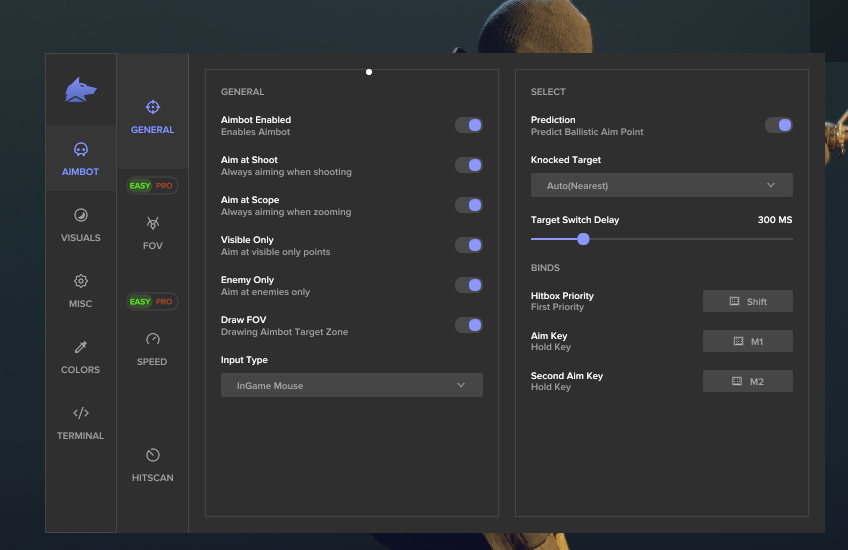This screenshot has width=848, height=550.
Task: Disable the Draw FOV toggle
Action: [469, 325]
